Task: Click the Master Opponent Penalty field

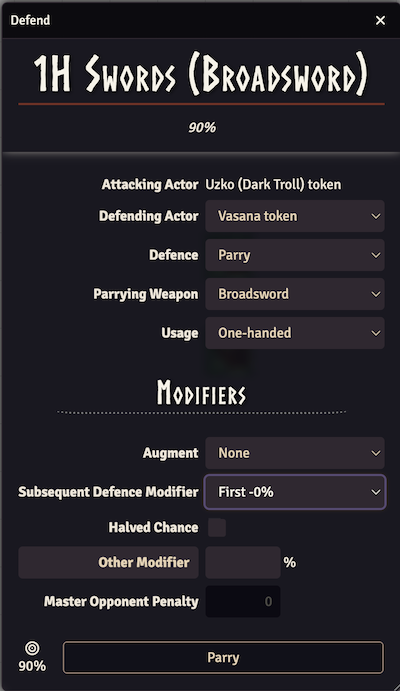Action: pyautogui.click(x=243, y=602)
